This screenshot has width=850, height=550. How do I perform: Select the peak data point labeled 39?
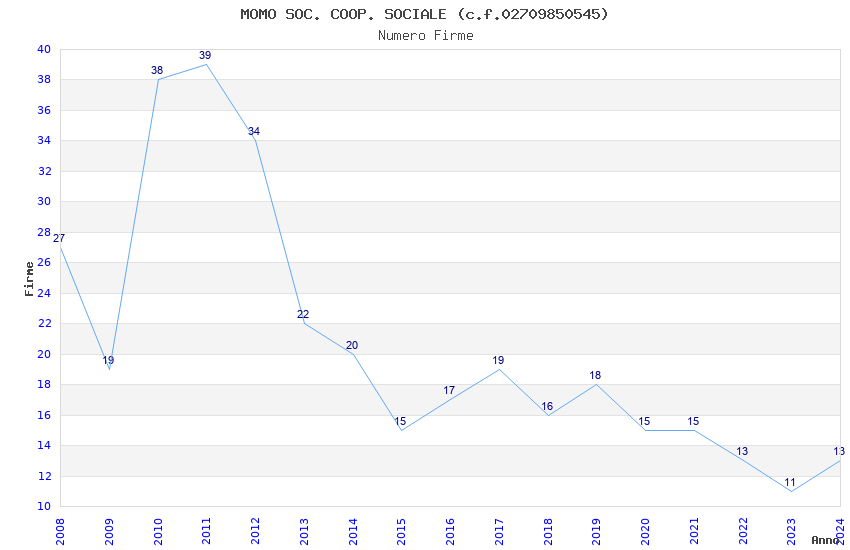(205, 55)
